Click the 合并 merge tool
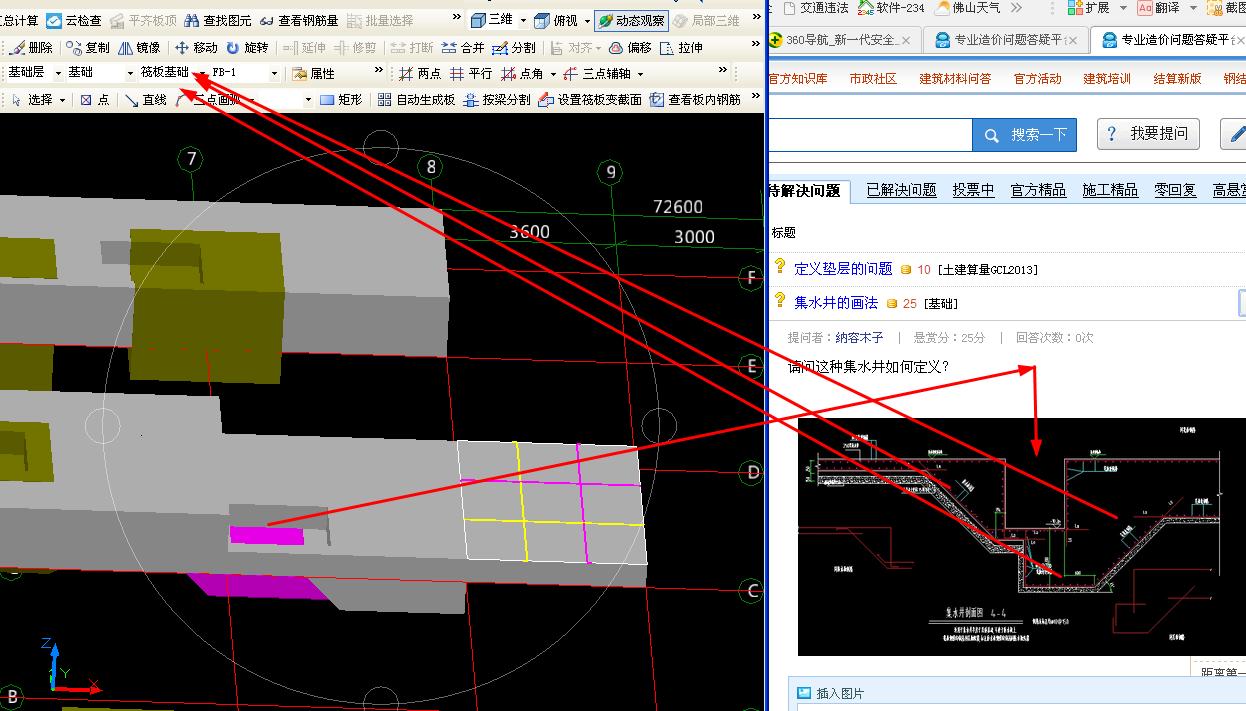1246x711 pixels. (x=462, y=47)
